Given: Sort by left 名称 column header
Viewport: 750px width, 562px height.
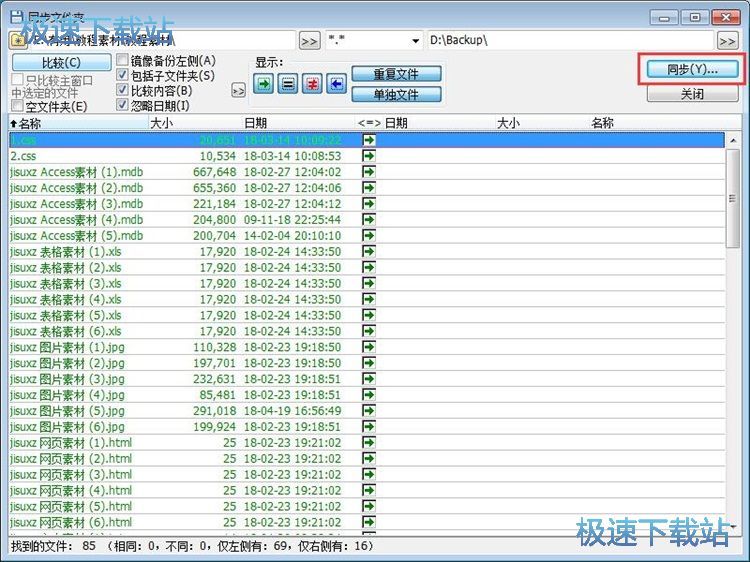Looking at the screenshot, I should pyautogui.click(x=79, y=123).
